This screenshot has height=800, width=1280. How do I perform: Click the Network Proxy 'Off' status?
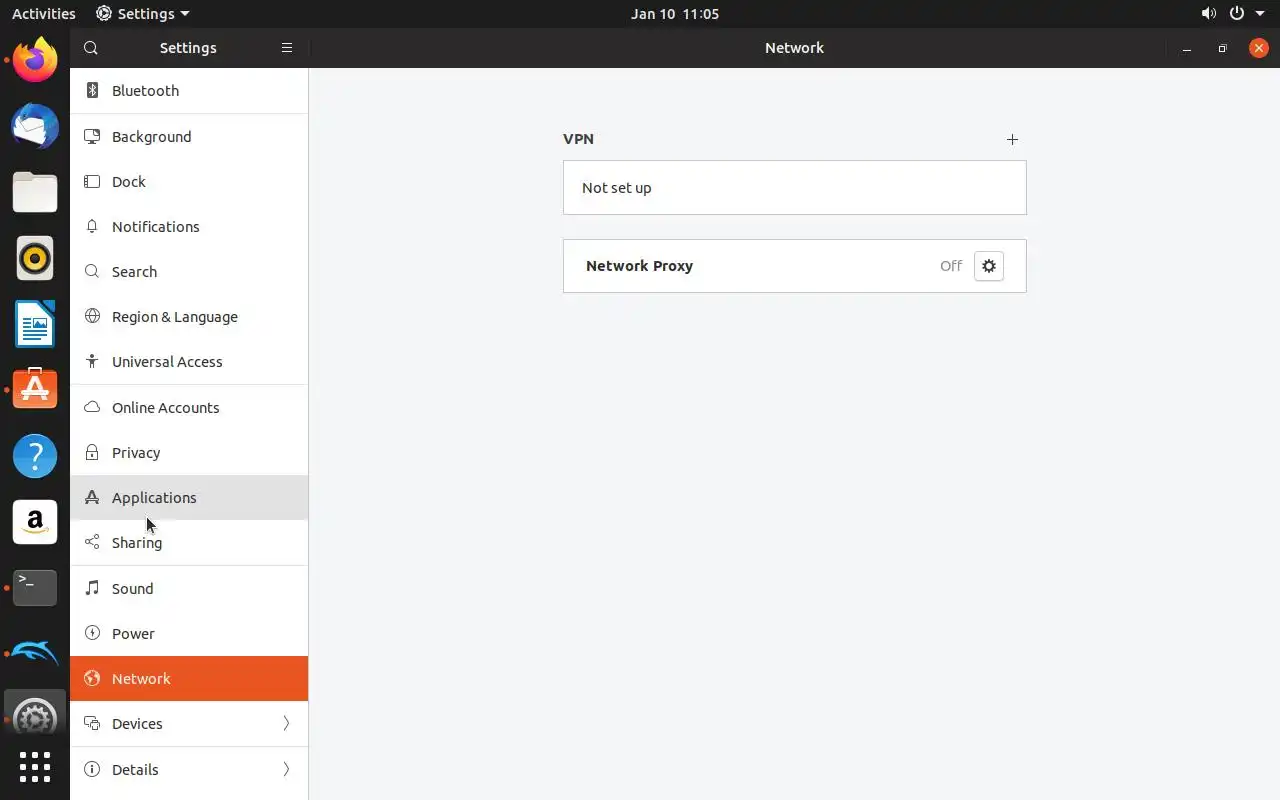pyautogui.click(x=951, y=266)
